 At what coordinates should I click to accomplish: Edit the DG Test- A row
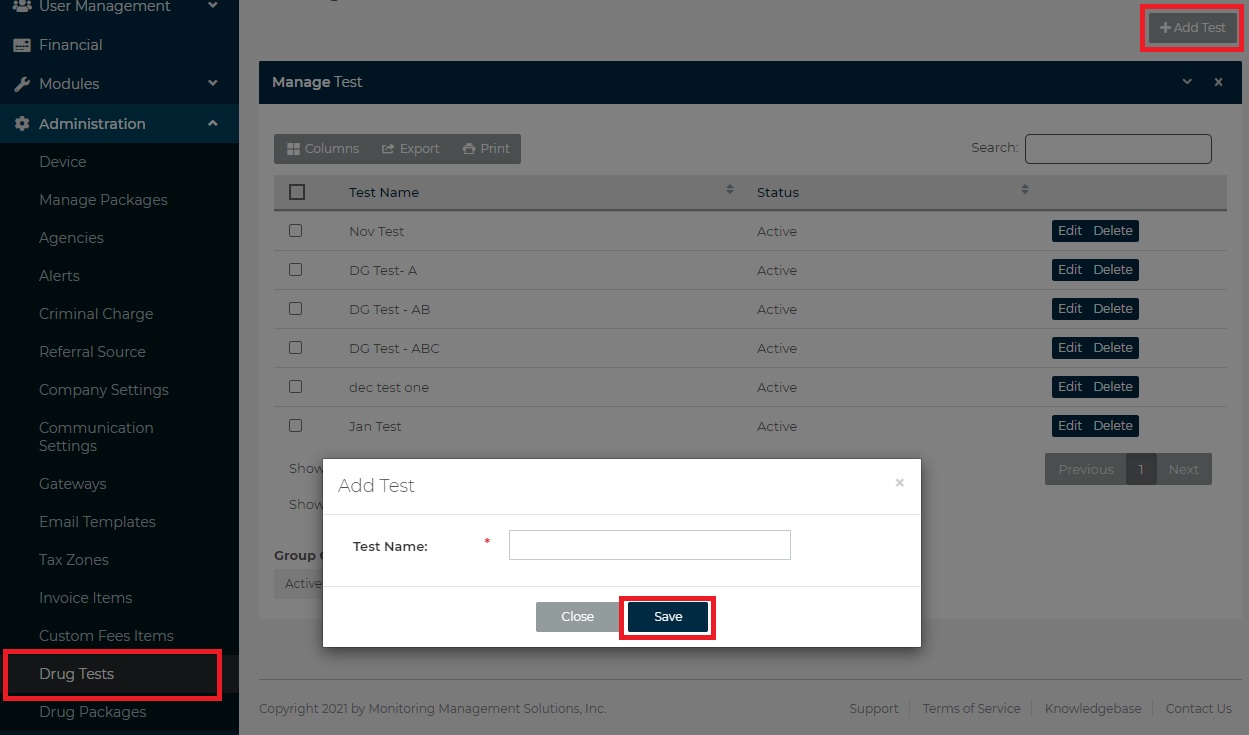tap(1070, 270)
